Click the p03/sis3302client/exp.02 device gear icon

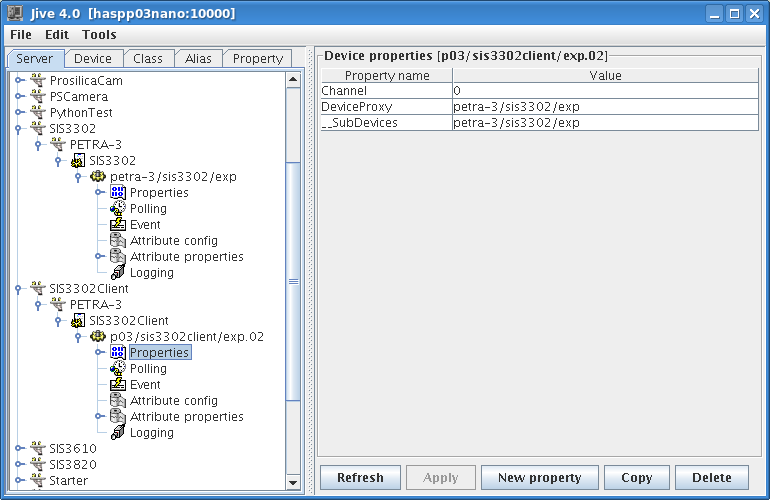coord(98,336)
